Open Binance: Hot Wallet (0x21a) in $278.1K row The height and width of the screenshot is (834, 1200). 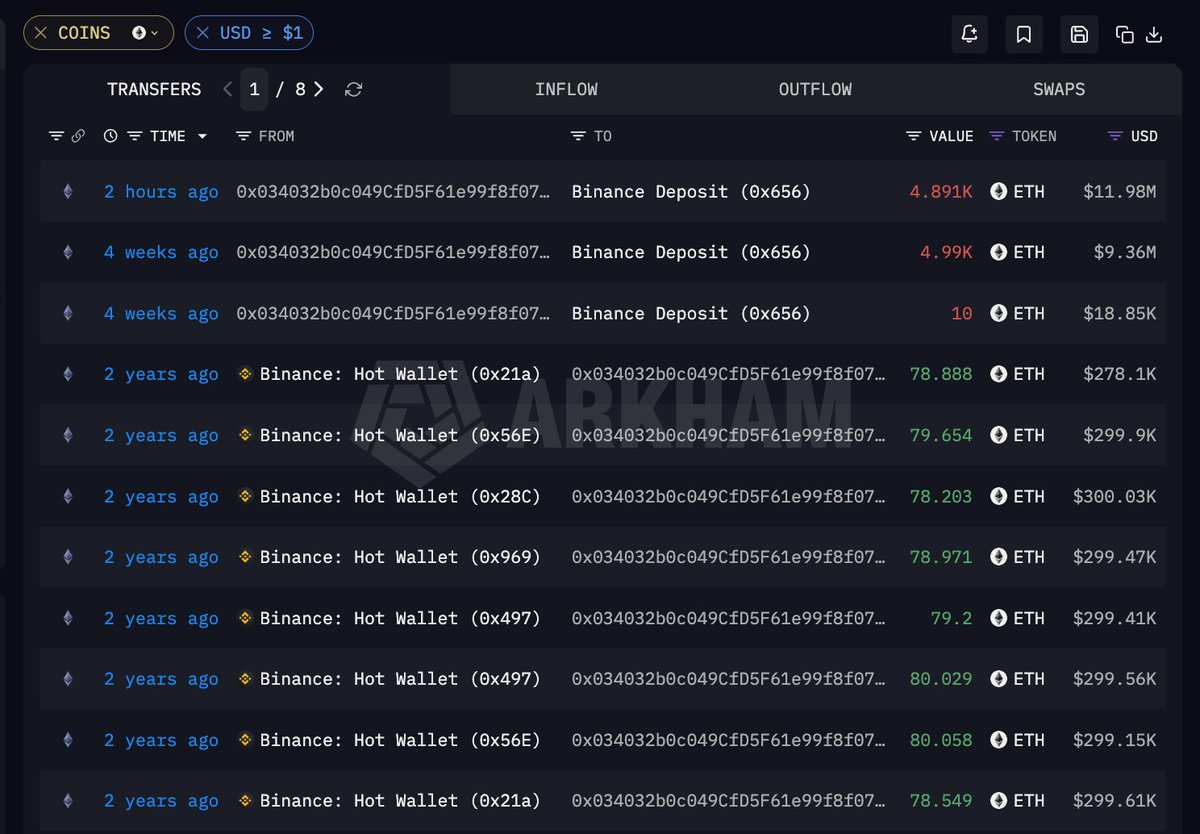[x=400, y=374]
